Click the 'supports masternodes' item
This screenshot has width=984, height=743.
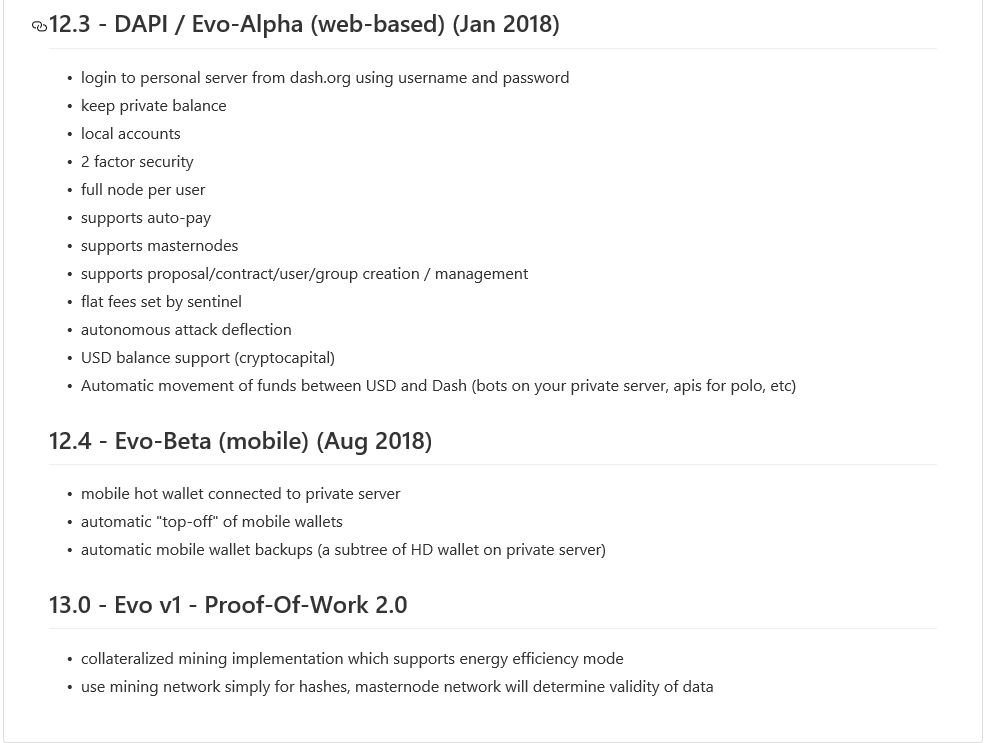pos(159,246)
